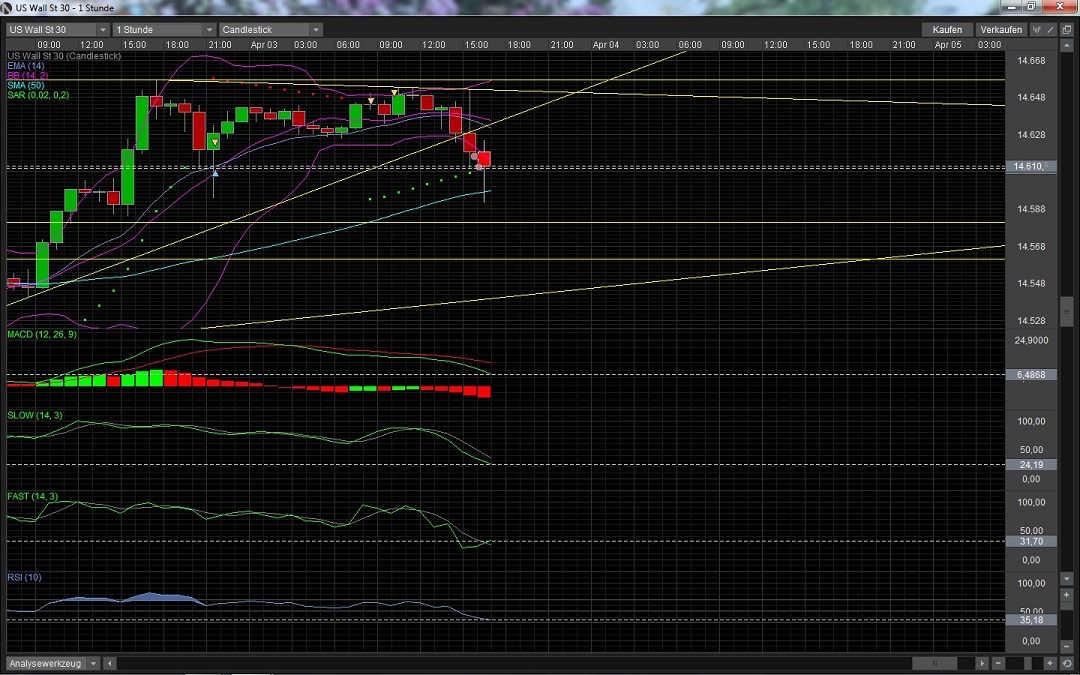The height and width of the screenshot is (675, 1080).
Task: Click the RSI value tag 35,18
Action: point(1031,620)
